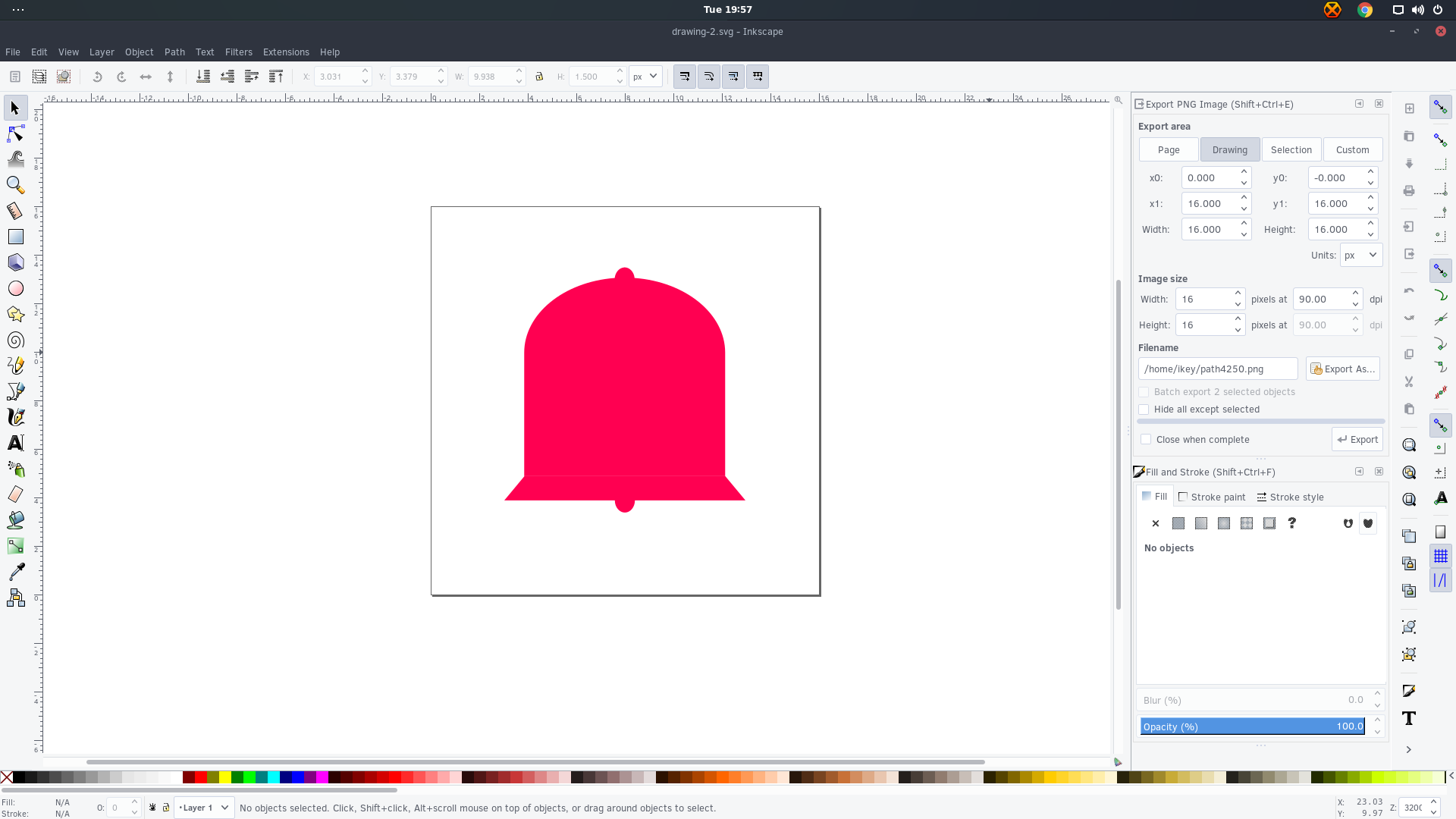The height and width of the screenshot is (819, 1456).
Task: Select the Rectangle tool
Action: (x=15, y=237)
